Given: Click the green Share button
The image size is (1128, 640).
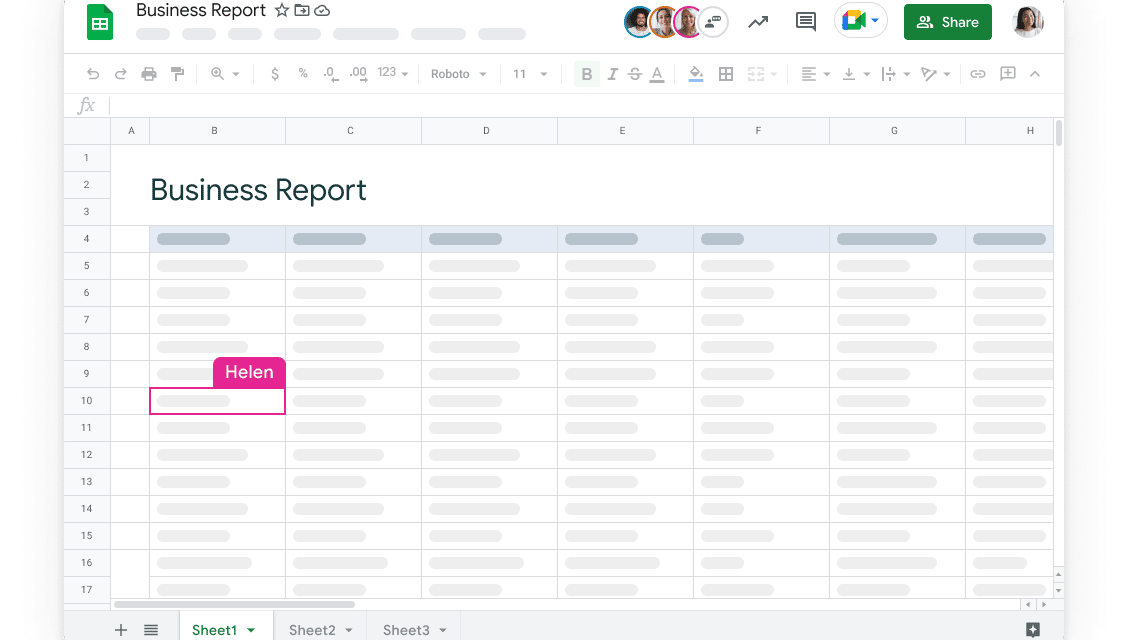Looking at the screenshot, I should 947,22.
